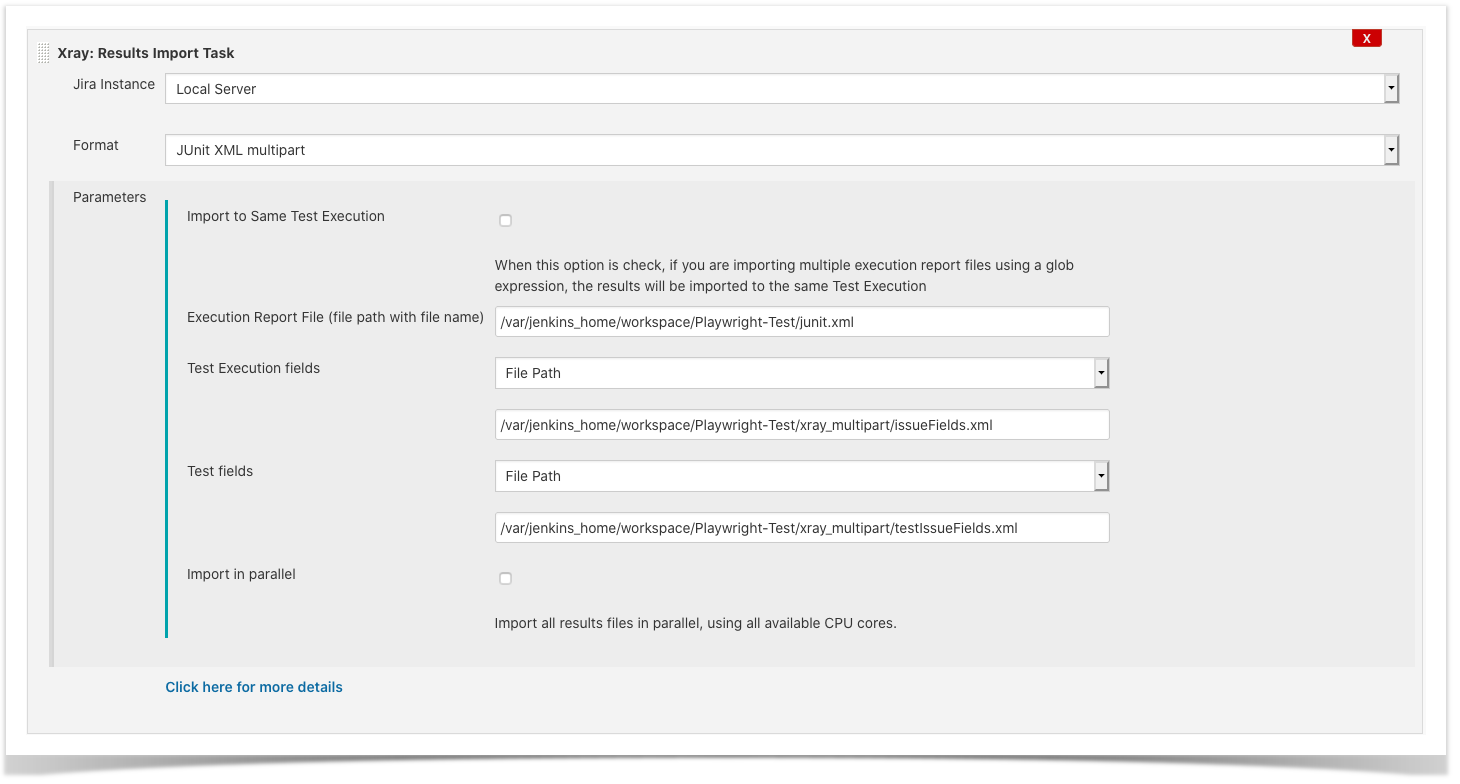Click help text about importing results in parallel

click(696, 623)
